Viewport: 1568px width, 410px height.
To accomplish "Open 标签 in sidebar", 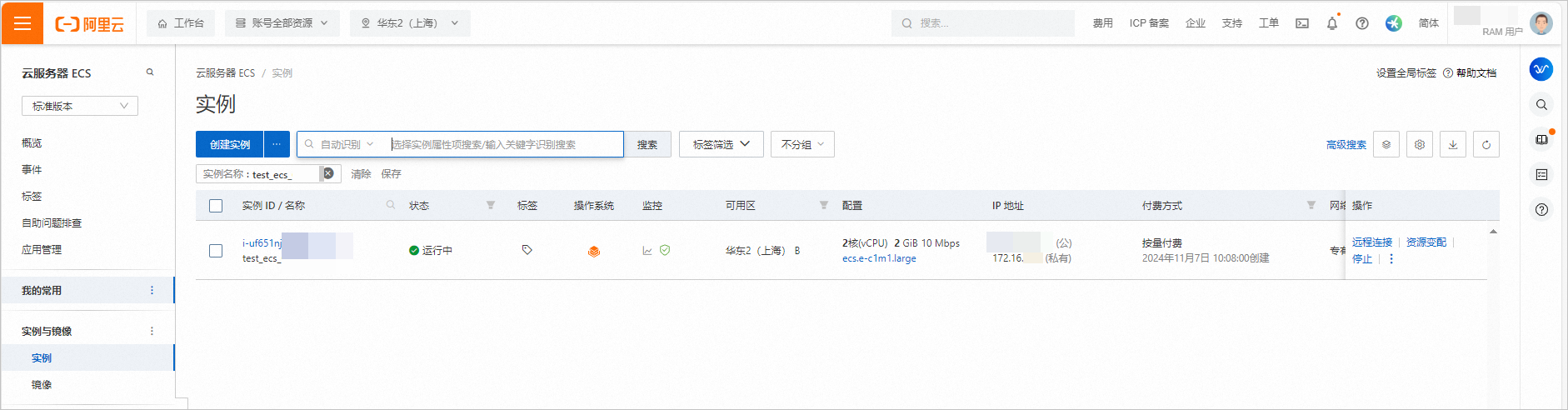I will [32, 196].
